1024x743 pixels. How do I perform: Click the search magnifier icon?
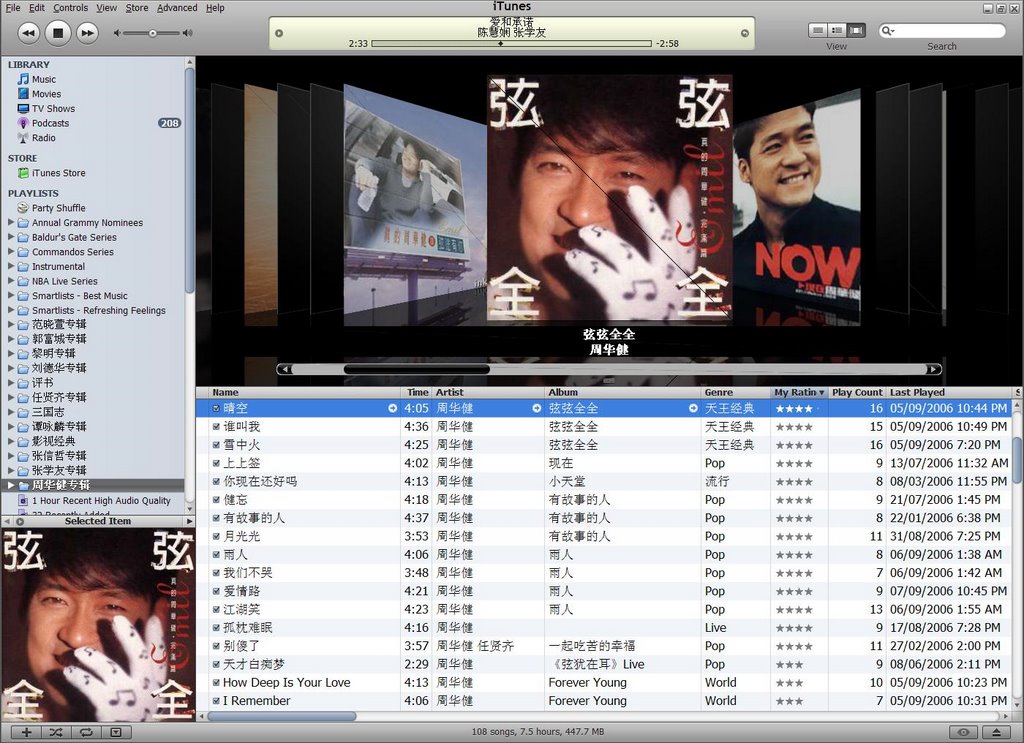(888, 31)
